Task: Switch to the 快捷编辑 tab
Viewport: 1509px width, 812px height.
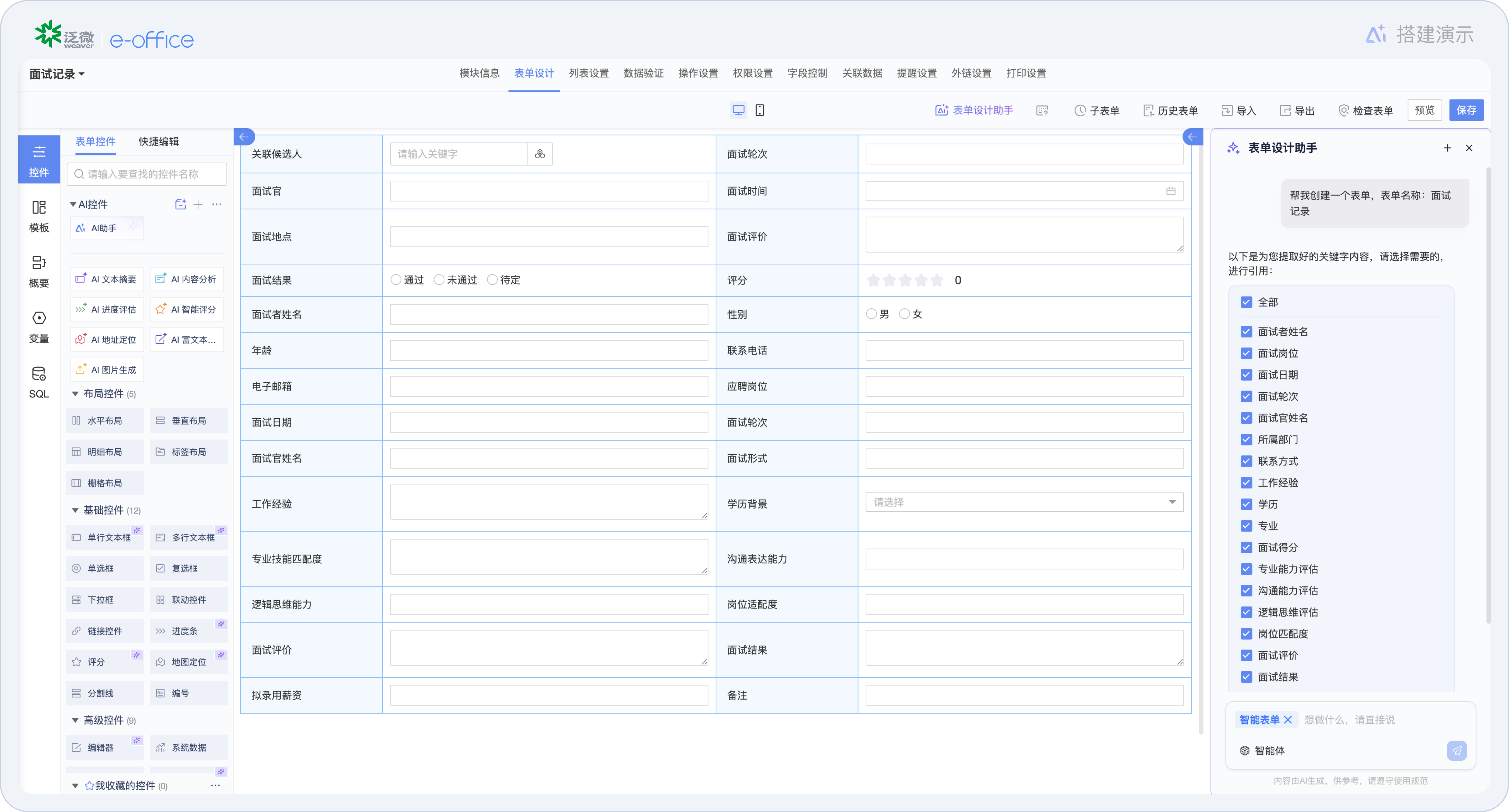Action: point(159,141)
